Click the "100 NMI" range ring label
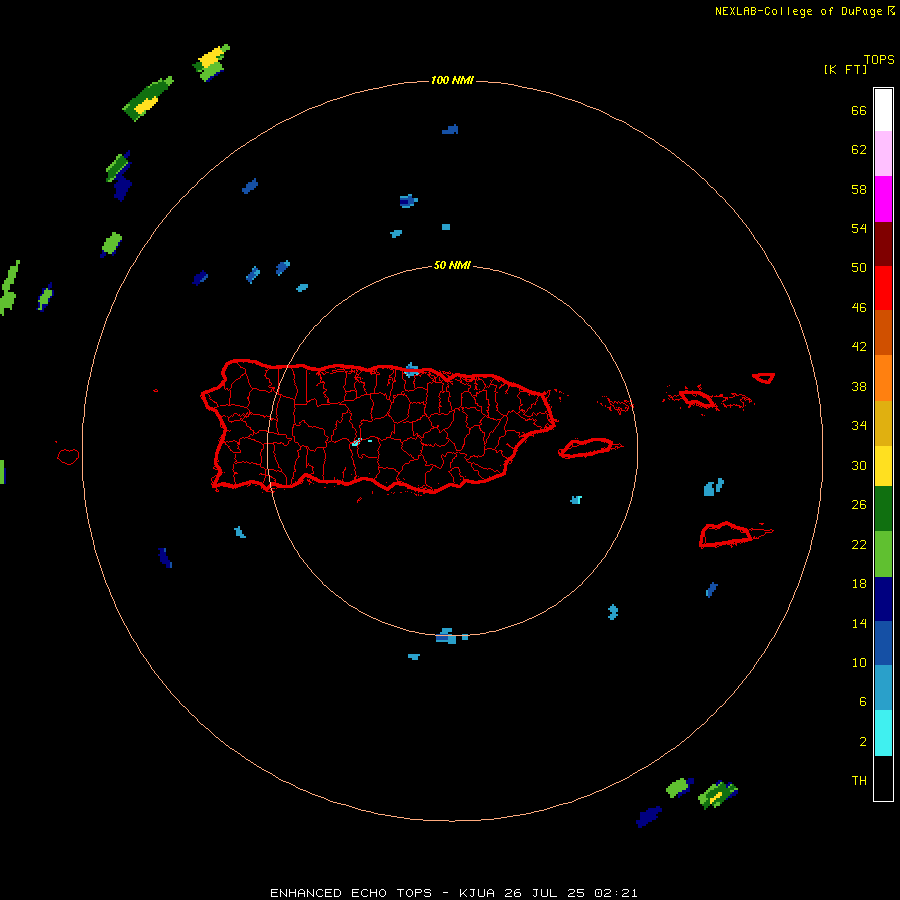The image size is (900, 900). pos(452,80)
